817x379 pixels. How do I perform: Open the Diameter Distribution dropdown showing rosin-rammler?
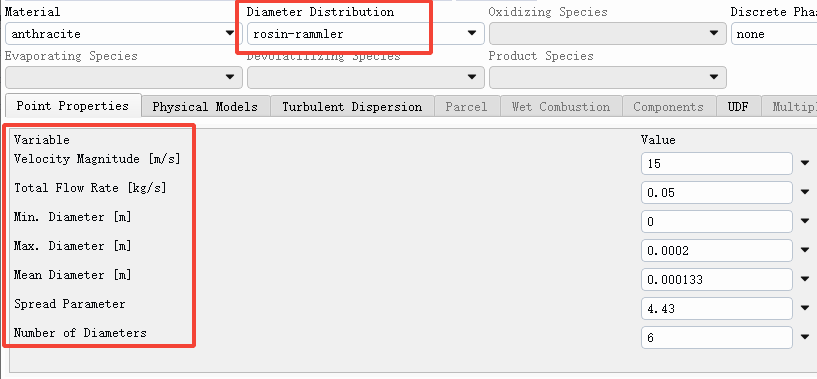coord(365,34)
